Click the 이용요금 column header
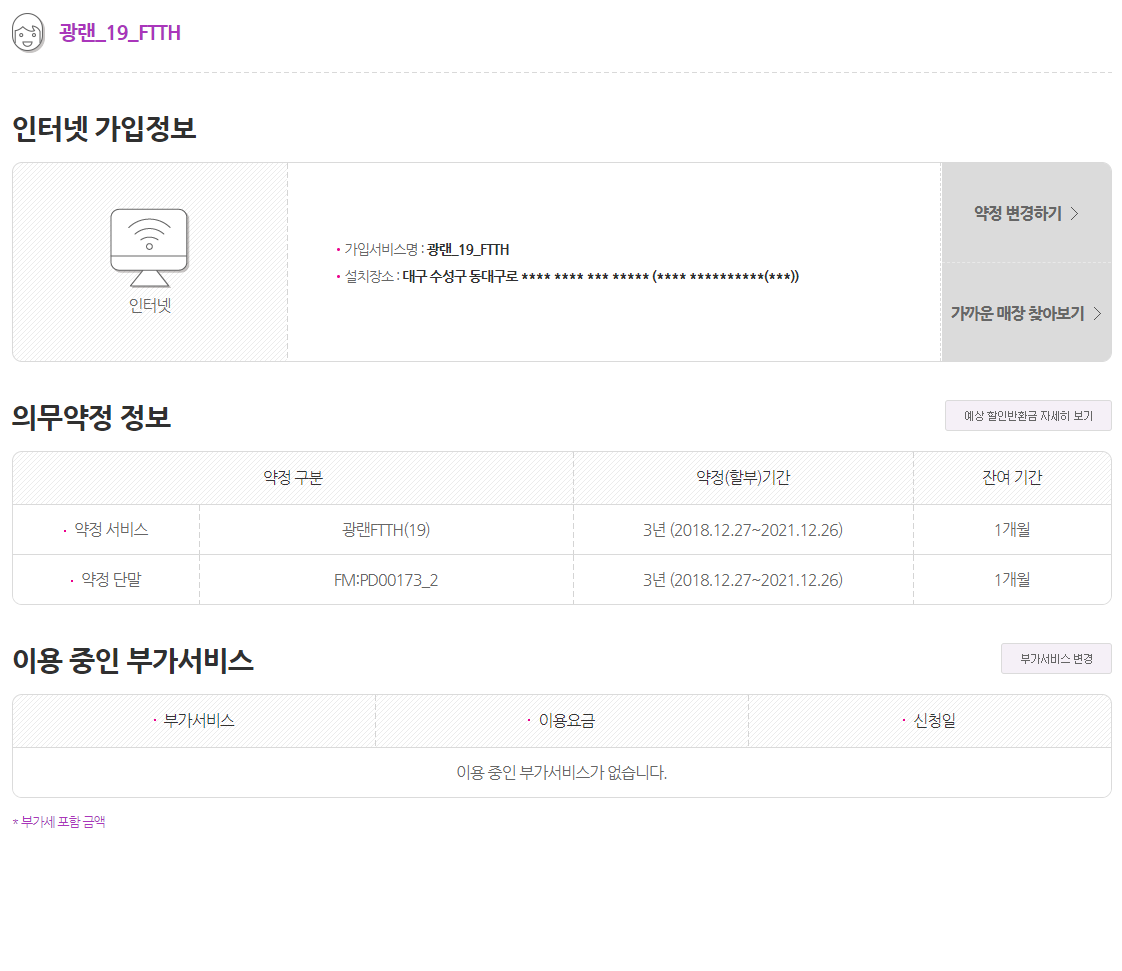1122x971 pixels. coord(560,720)
